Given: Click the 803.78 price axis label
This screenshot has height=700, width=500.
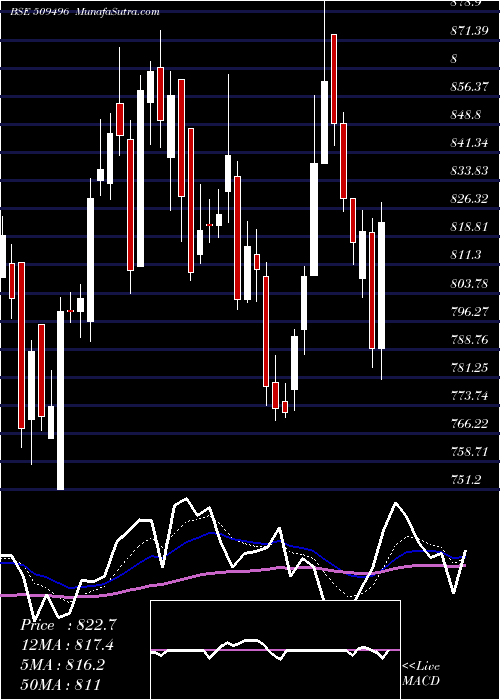Looking at the screenshot, I should [469, 283].
